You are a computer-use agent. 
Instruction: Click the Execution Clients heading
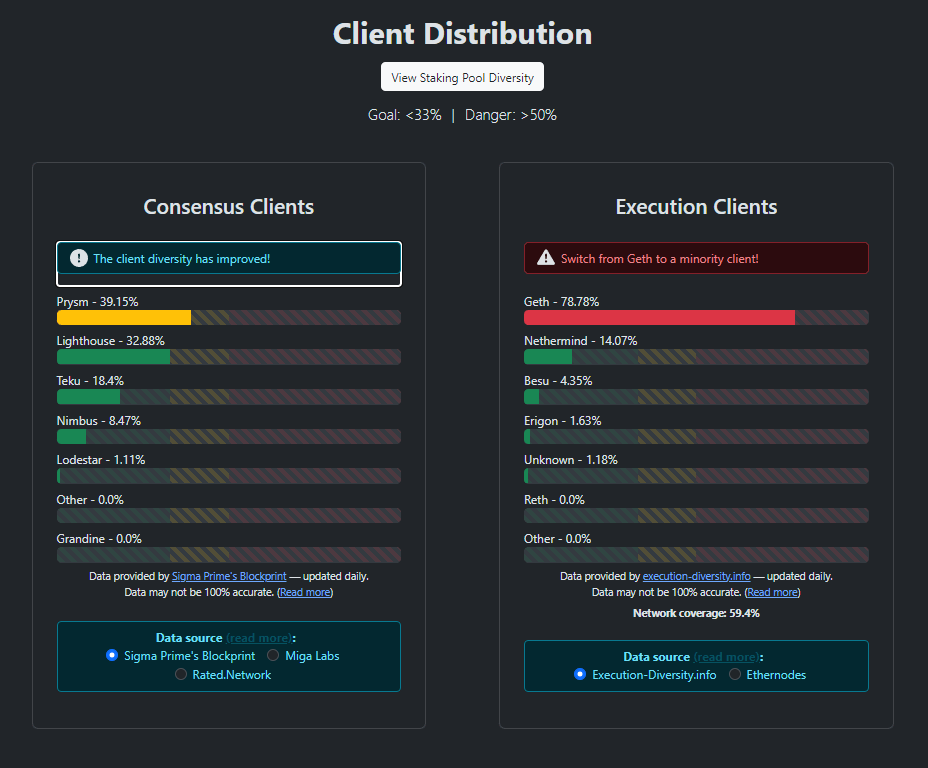point(696,206)
